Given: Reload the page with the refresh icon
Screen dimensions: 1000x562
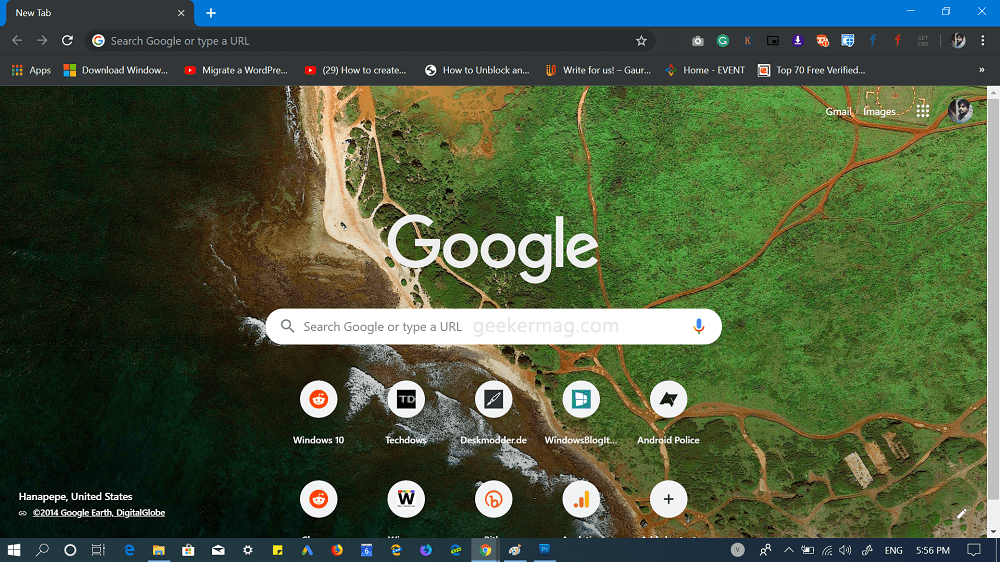Looking at the screenshot, I should coord(67,41).
